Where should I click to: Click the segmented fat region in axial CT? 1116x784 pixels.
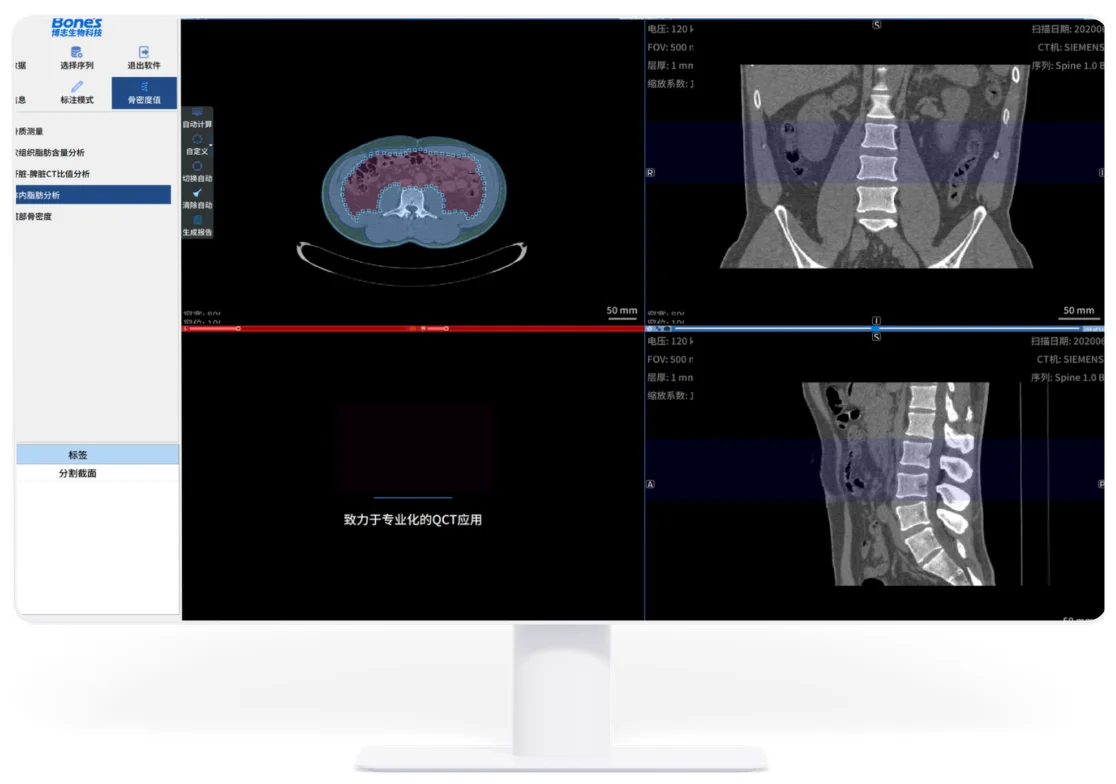(x=370, y=180)
